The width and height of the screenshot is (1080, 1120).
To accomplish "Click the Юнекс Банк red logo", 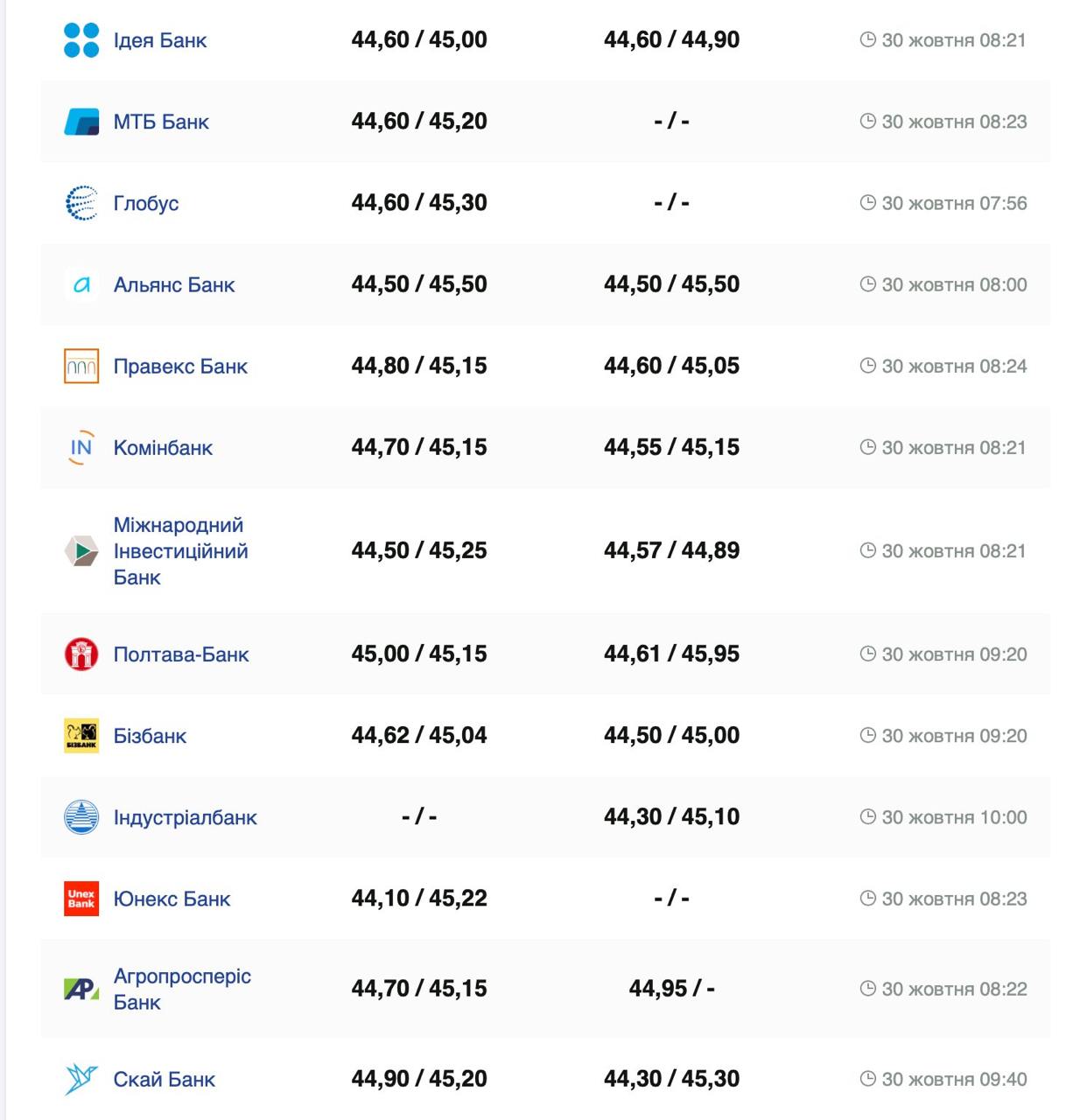I will (81, 899).
